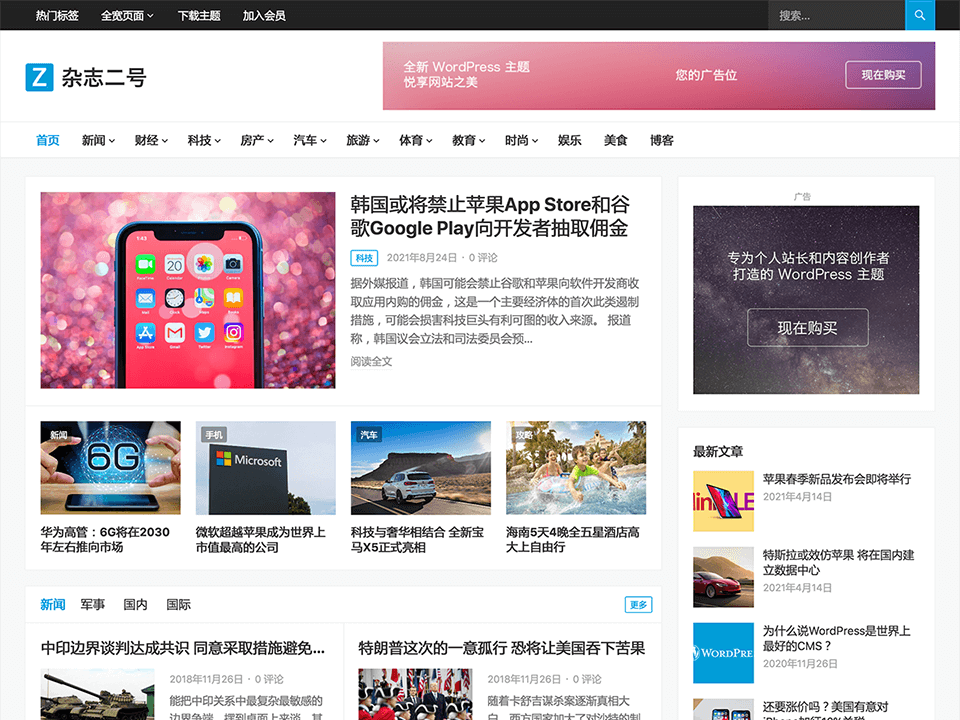Click the blue Z site logo
960x720 pixels.
tap(39, 77)
